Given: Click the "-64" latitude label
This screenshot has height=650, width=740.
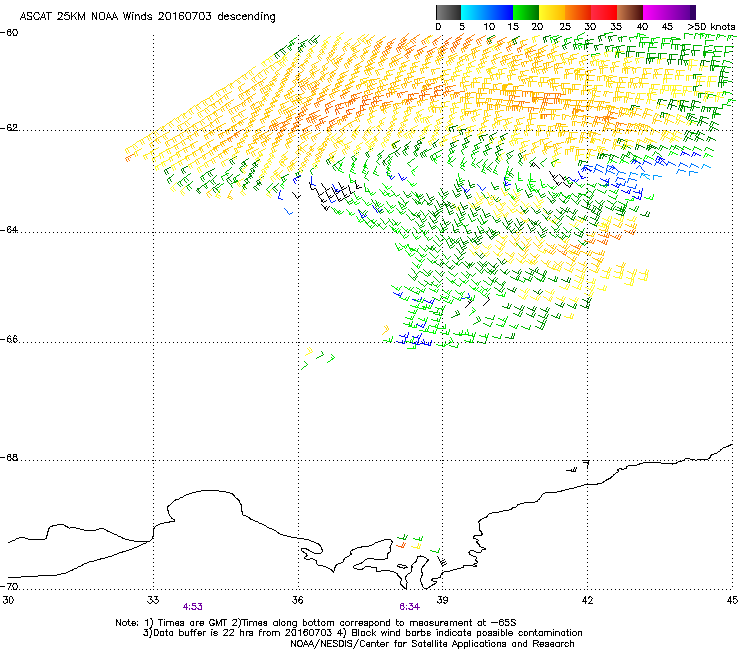Looking at the screenshot, I should (x=10, y=230).
